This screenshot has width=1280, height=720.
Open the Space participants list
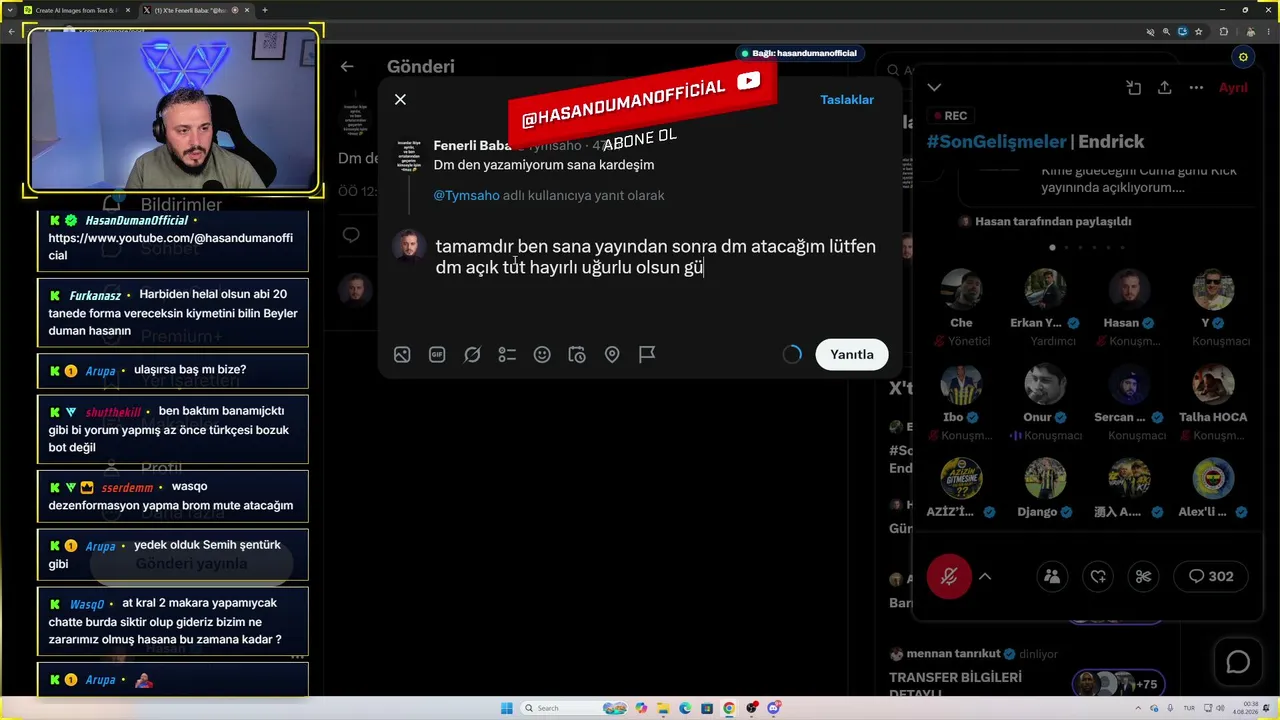1052,576
